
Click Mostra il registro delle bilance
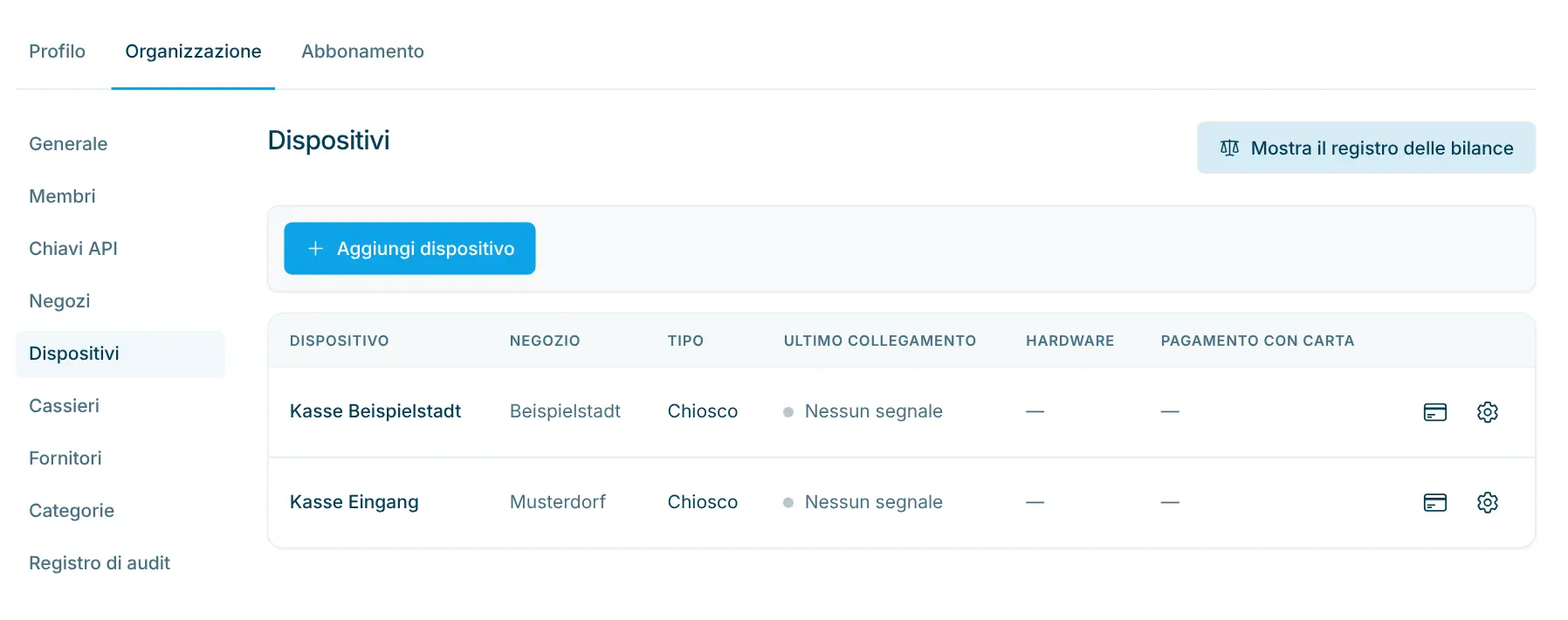pos(1365,148)
